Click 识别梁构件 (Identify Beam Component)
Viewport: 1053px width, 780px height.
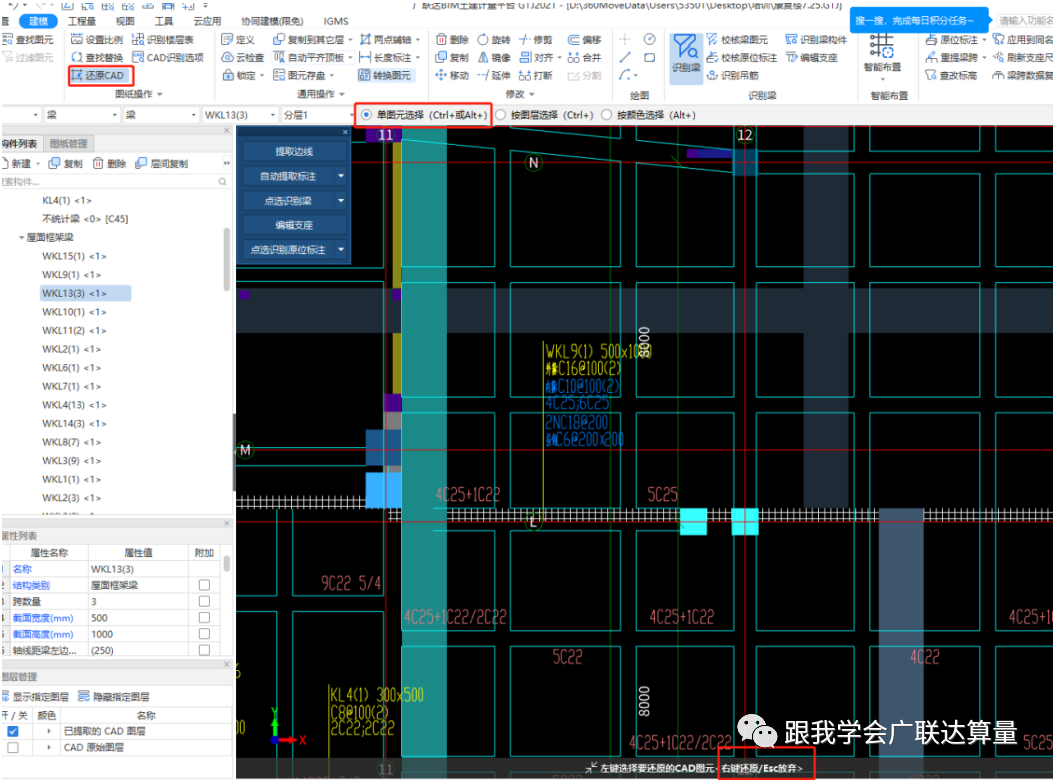click(816, 40)
